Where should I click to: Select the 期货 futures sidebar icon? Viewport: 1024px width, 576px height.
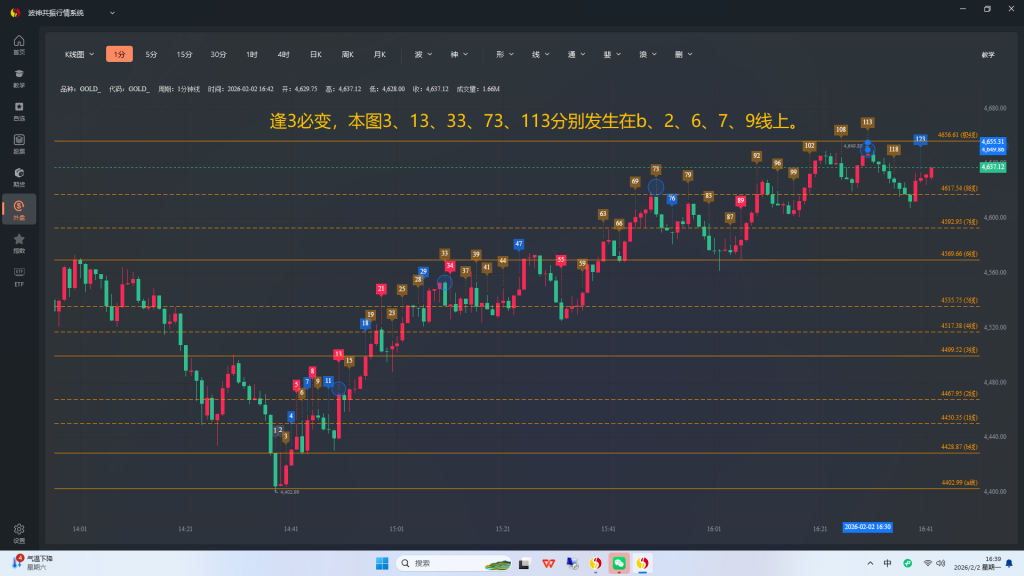(x=19, y=144)
